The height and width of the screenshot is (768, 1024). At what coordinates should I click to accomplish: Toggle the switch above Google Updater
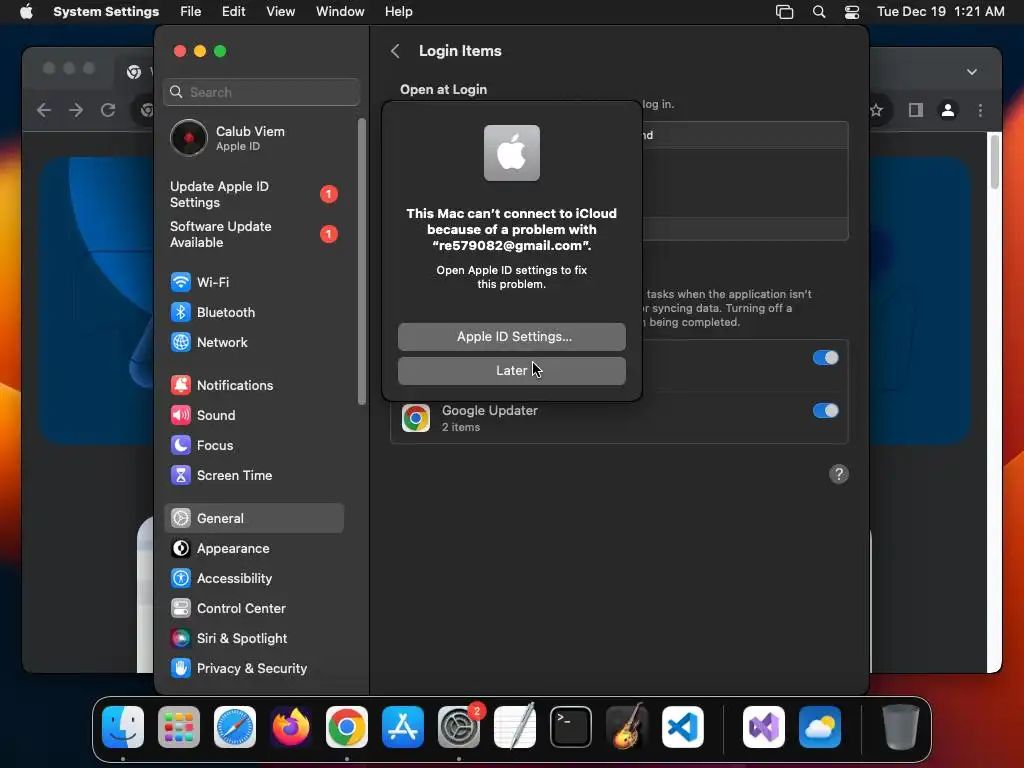825,358
